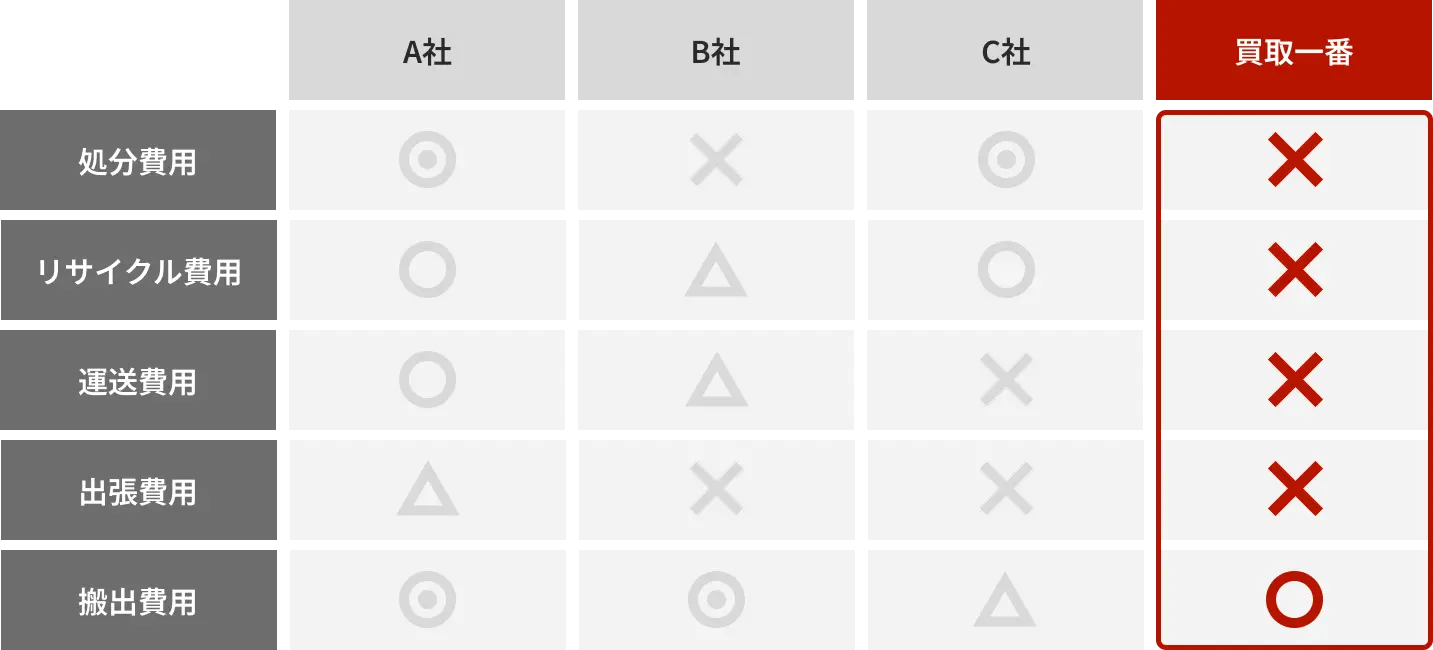Click the cross mark for C社 運送費用

pyautogui.click(x=1006, y=380)
